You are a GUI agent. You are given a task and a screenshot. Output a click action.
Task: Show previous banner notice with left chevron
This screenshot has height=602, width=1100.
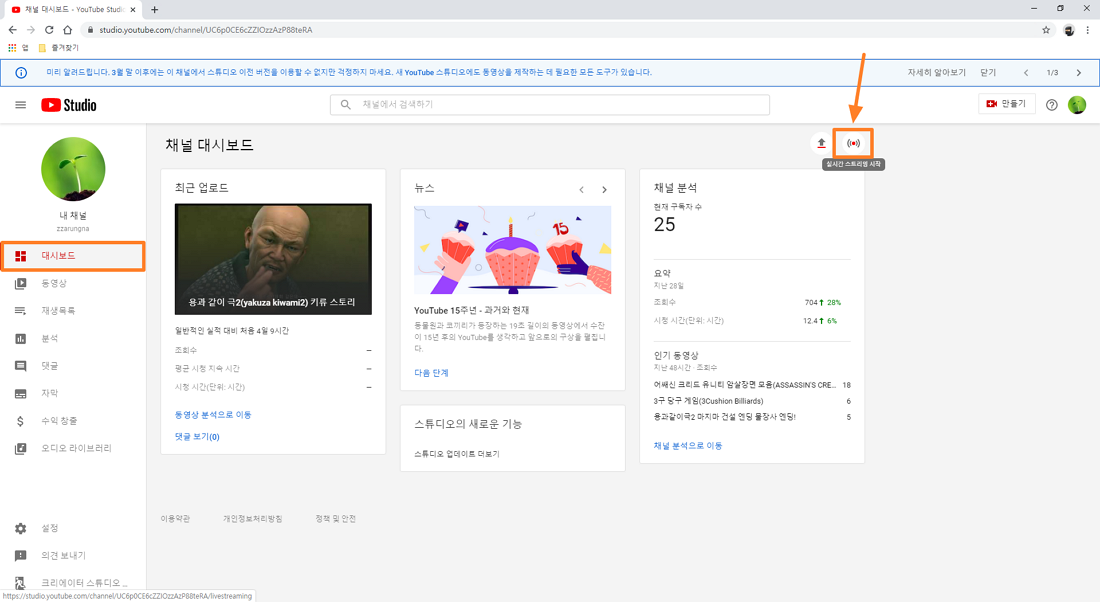tap(1026, 72)
